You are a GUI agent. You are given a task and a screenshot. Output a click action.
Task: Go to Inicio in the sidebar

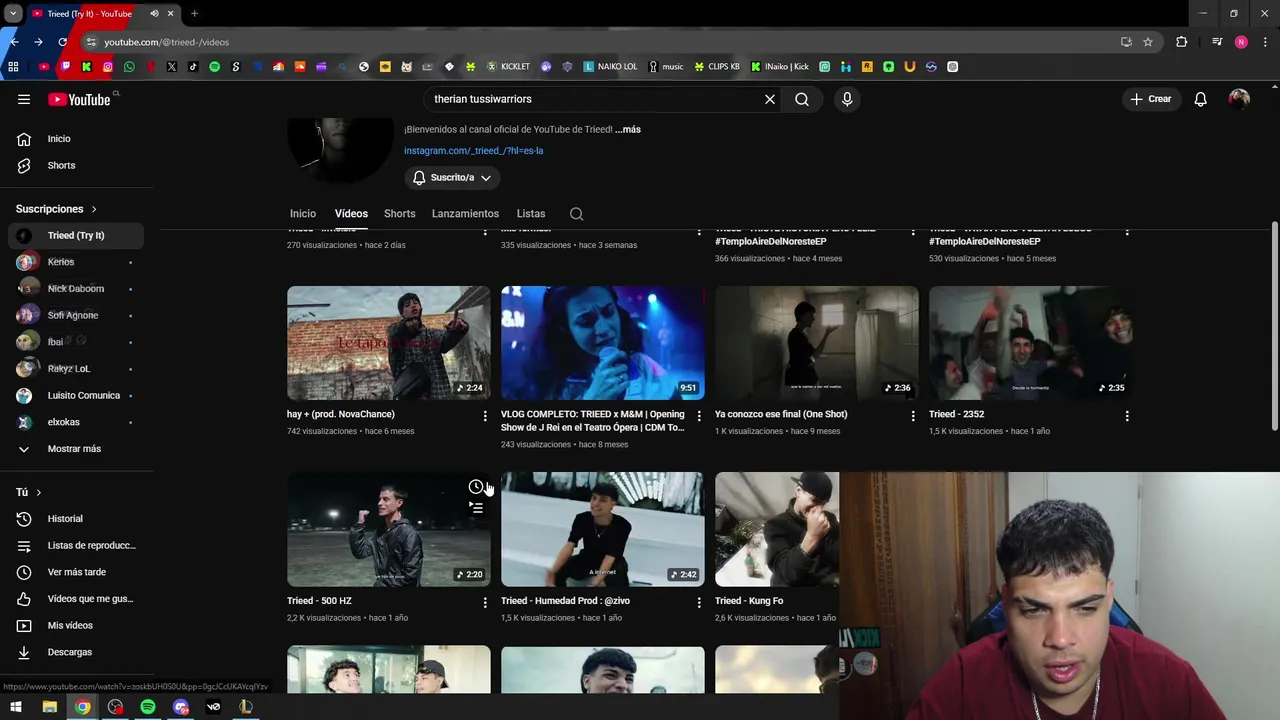point(77,139)
